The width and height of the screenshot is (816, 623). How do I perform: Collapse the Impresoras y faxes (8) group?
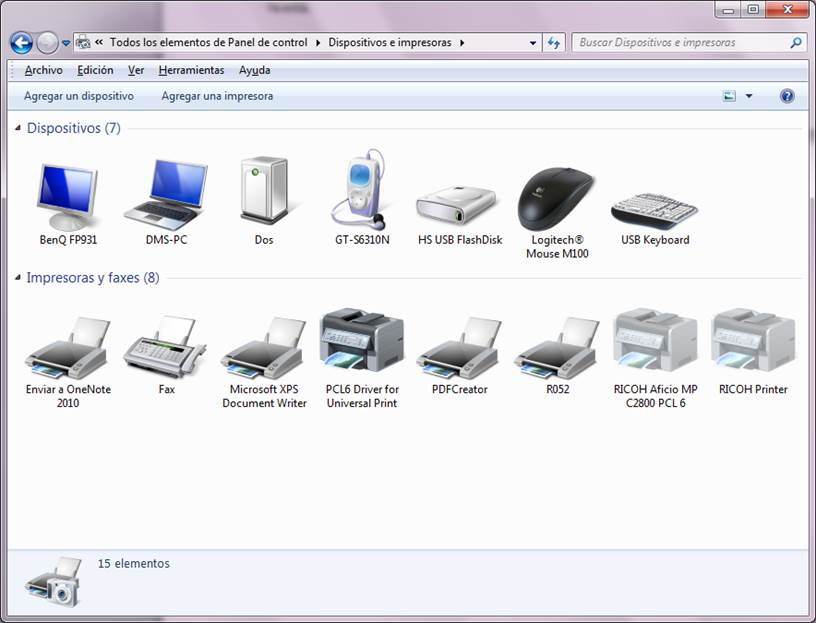(x=18, y=277)
